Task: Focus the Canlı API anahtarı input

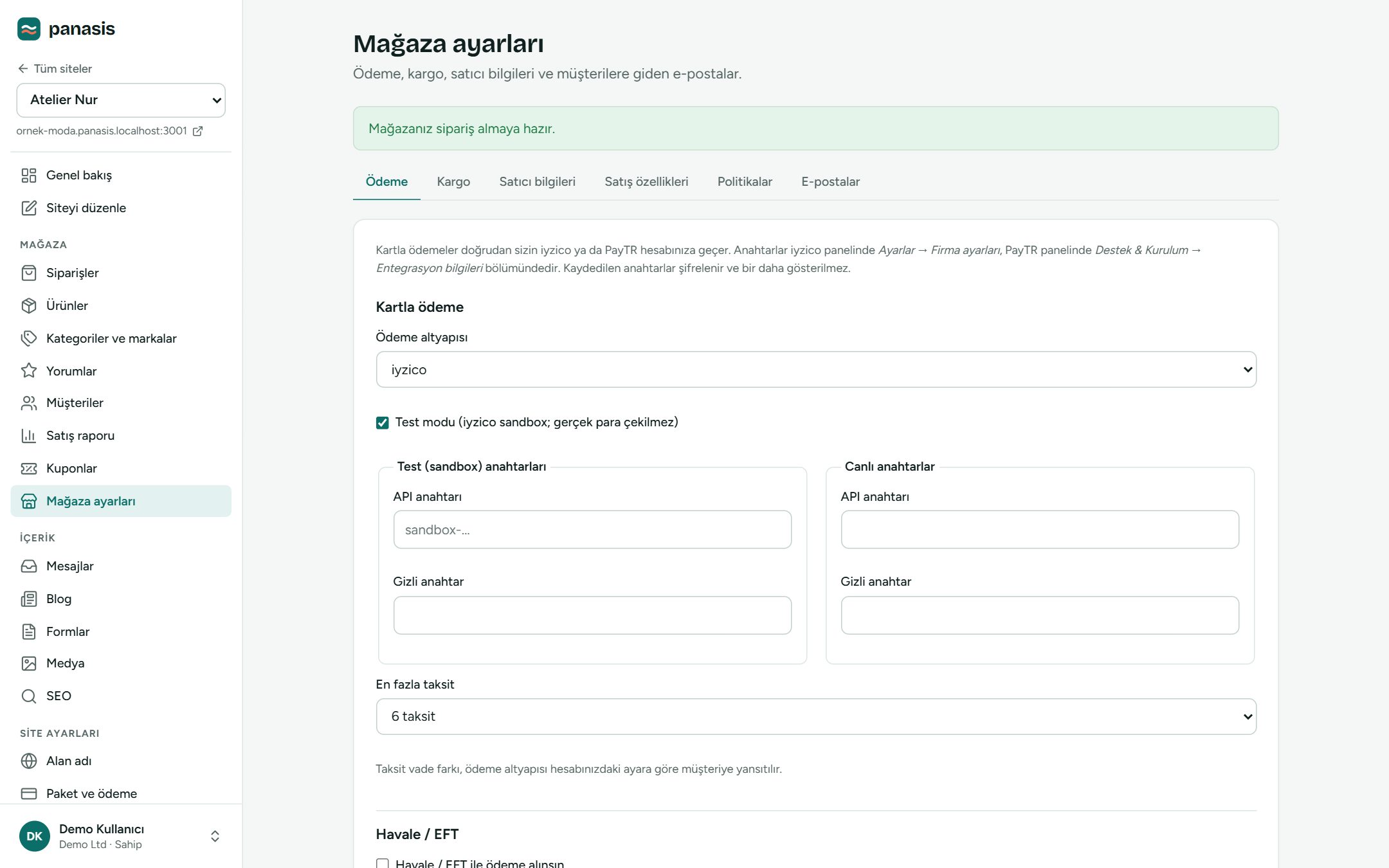Action: (x=1040, y=530)
